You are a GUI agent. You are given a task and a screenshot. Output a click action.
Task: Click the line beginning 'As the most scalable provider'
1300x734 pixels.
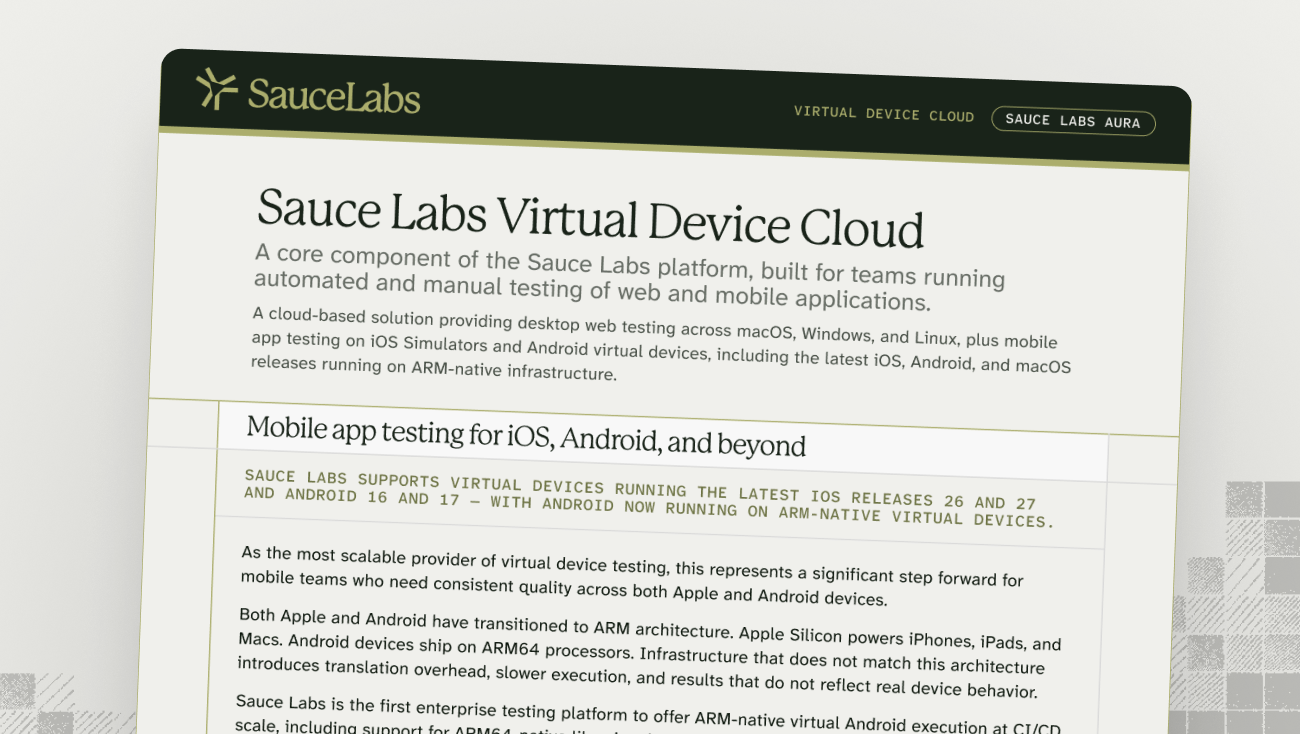[632, 566]
